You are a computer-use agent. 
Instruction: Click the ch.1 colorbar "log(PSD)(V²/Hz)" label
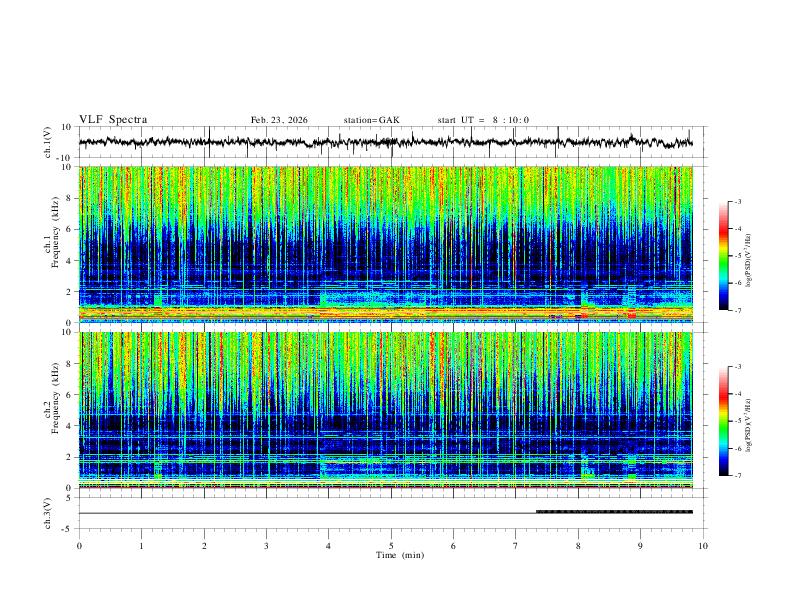coord(748,261)
